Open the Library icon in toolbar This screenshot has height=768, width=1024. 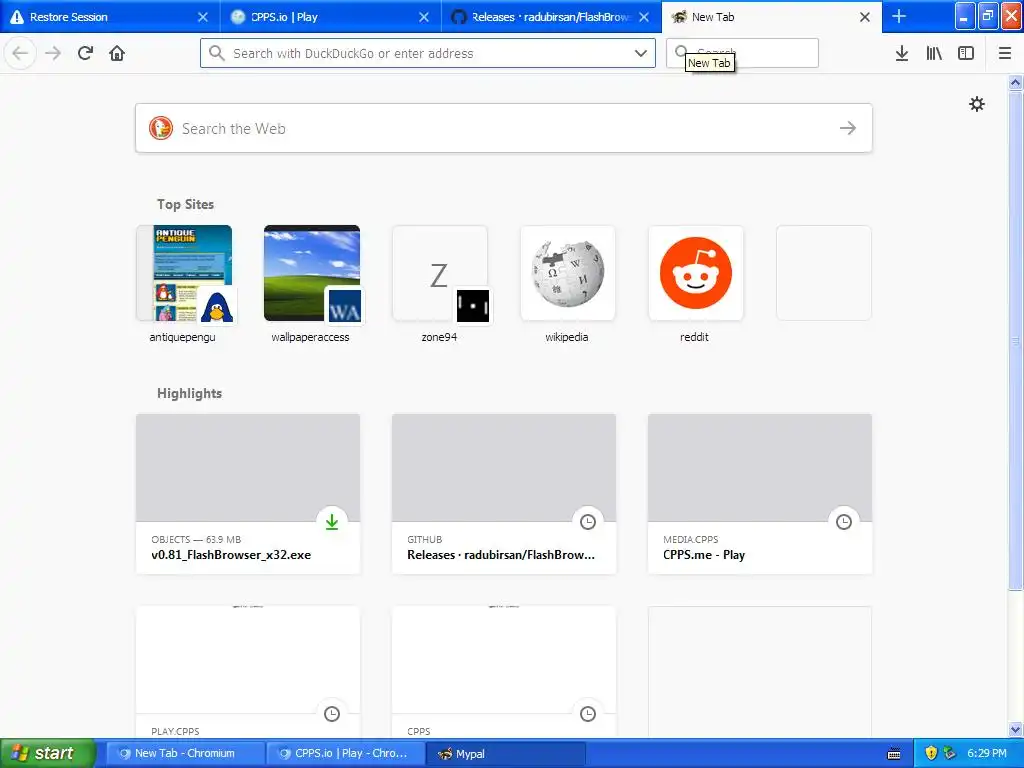(x=934, y=53)
